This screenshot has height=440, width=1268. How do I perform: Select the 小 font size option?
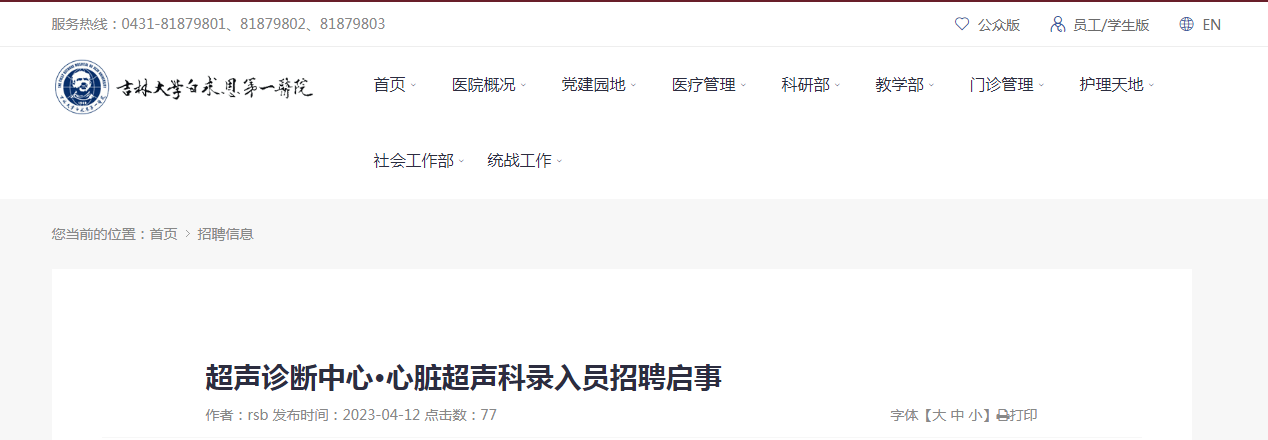pos(975,415)
